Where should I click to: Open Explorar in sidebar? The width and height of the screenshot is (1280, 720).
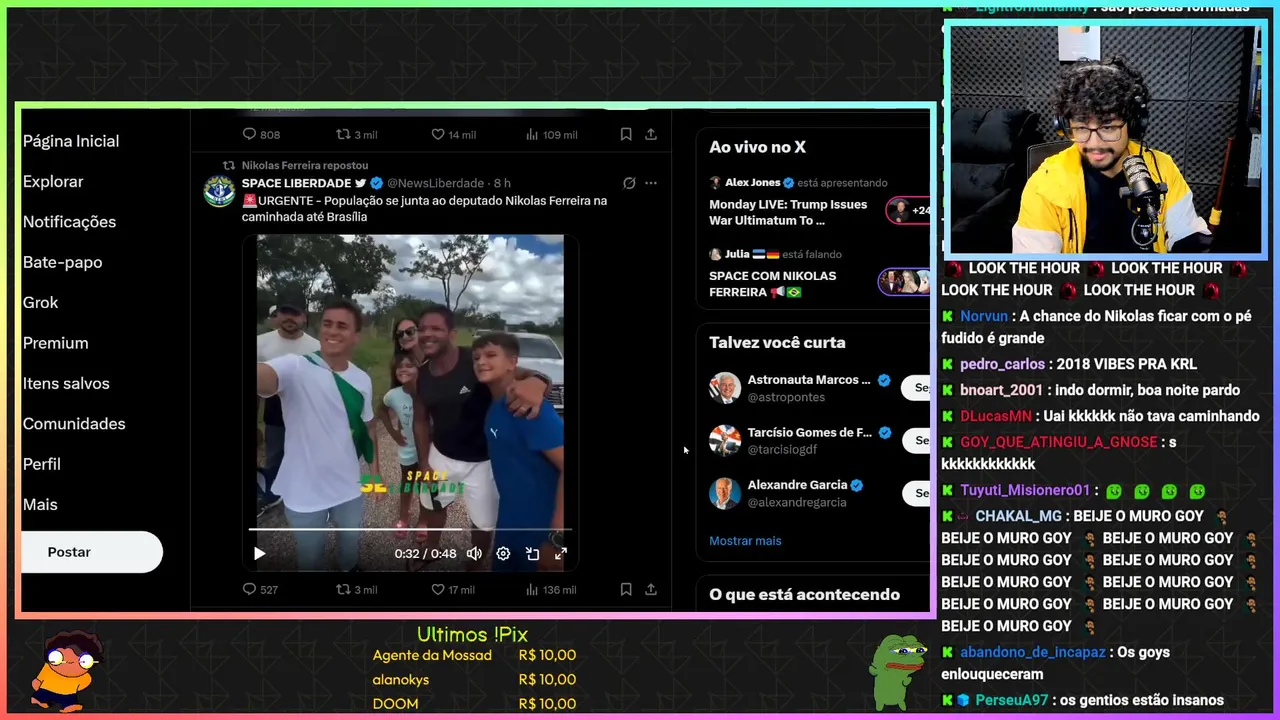pyautogui.click(x=53, y=181)
